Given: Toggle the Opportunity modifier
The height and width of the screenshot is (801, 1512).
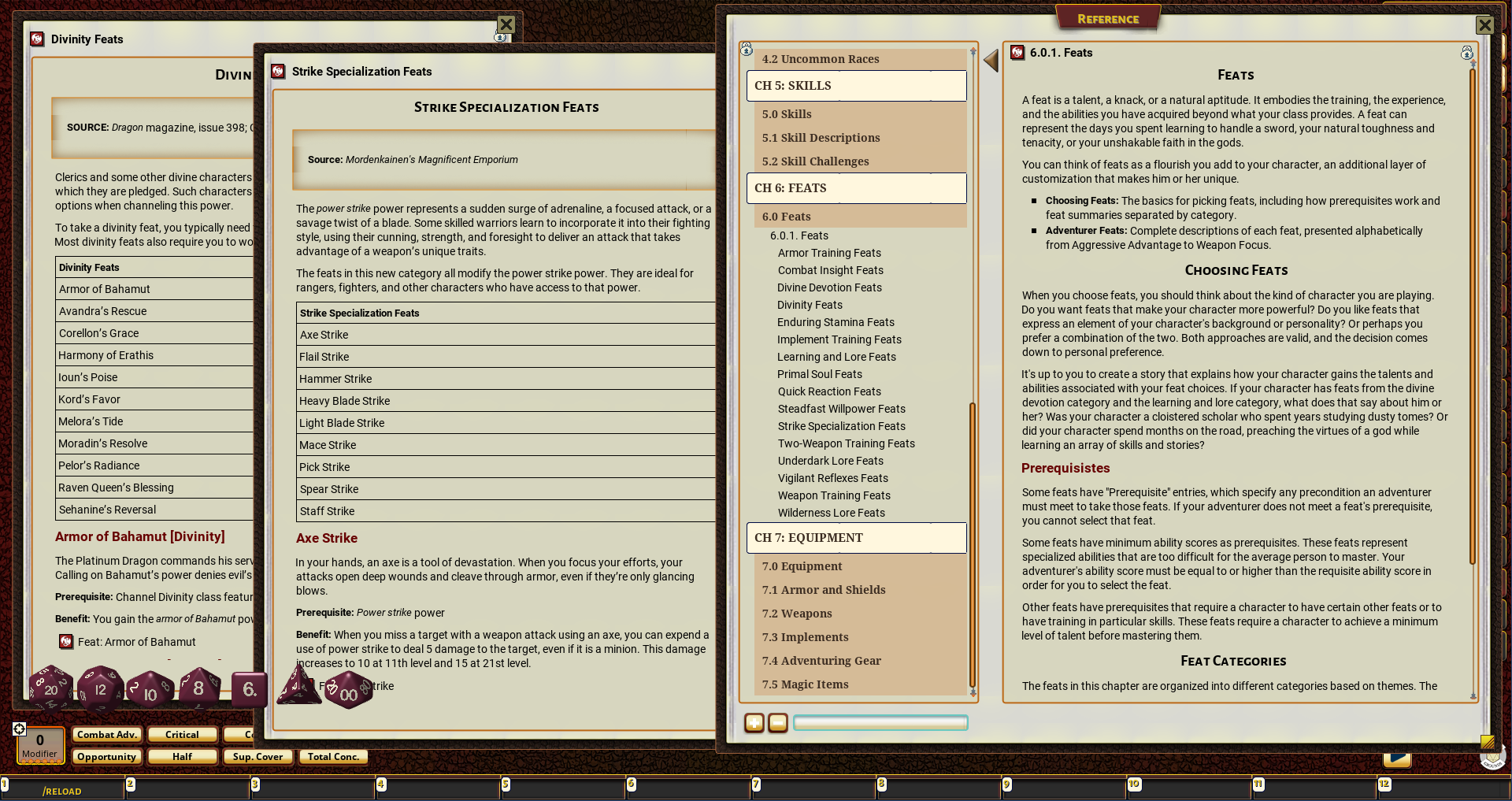Looking at the screenshot, I should click(x=106, y=757).
